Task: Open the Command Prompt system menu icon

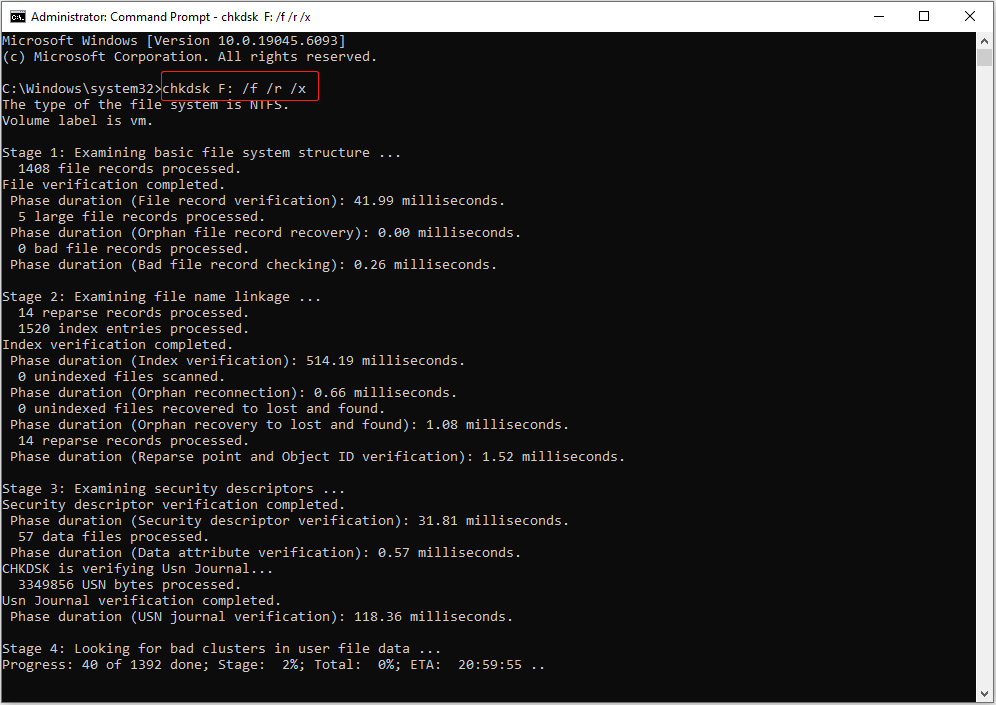Action: (x=17, y=16)
